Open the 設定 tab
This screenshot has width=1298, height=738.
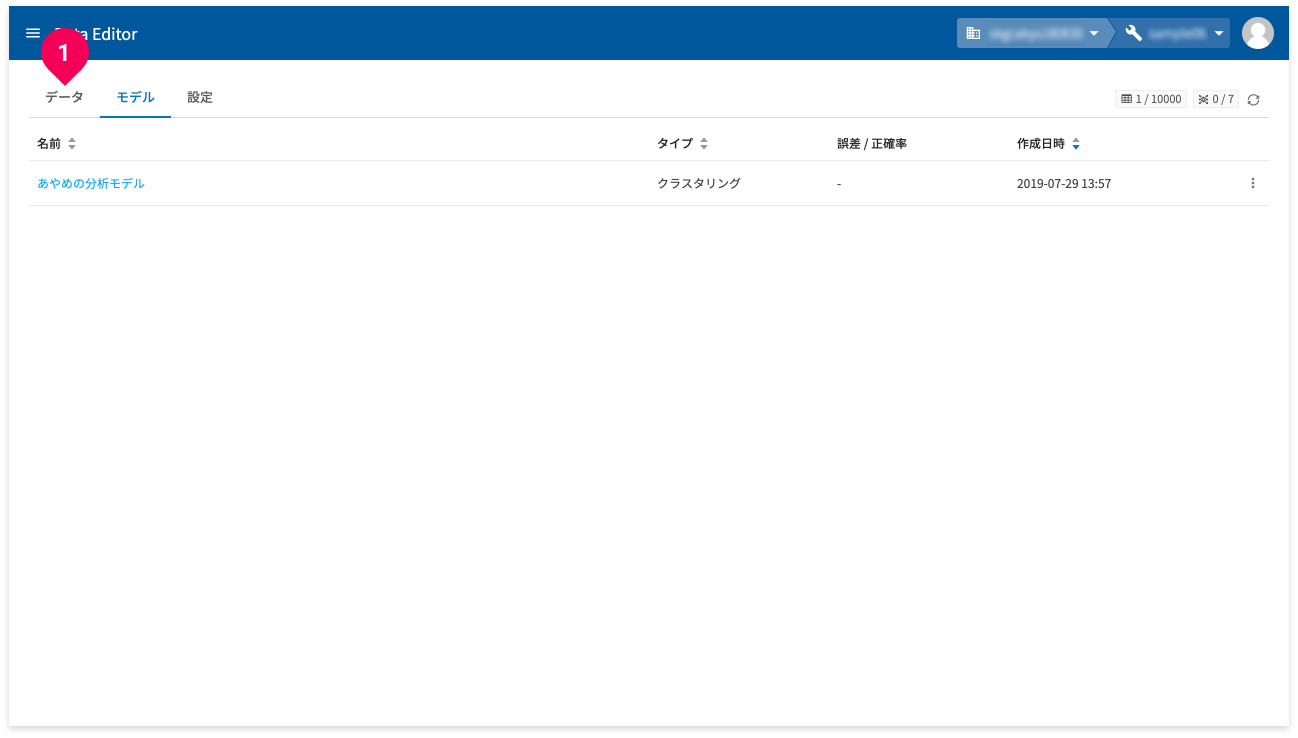(200, 97)
